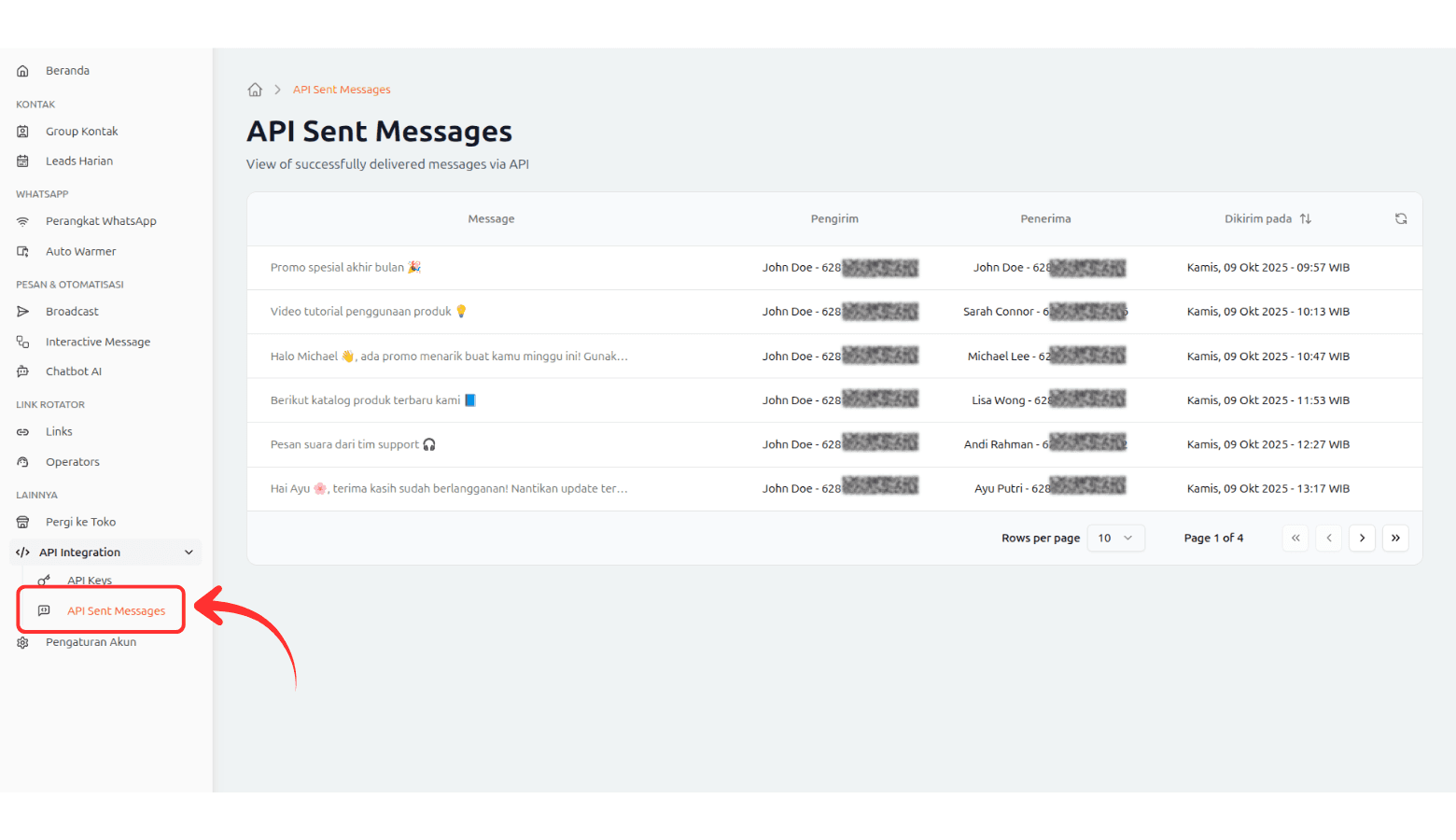Jump to the last page using double-arrow

(x=1395, y=538)
